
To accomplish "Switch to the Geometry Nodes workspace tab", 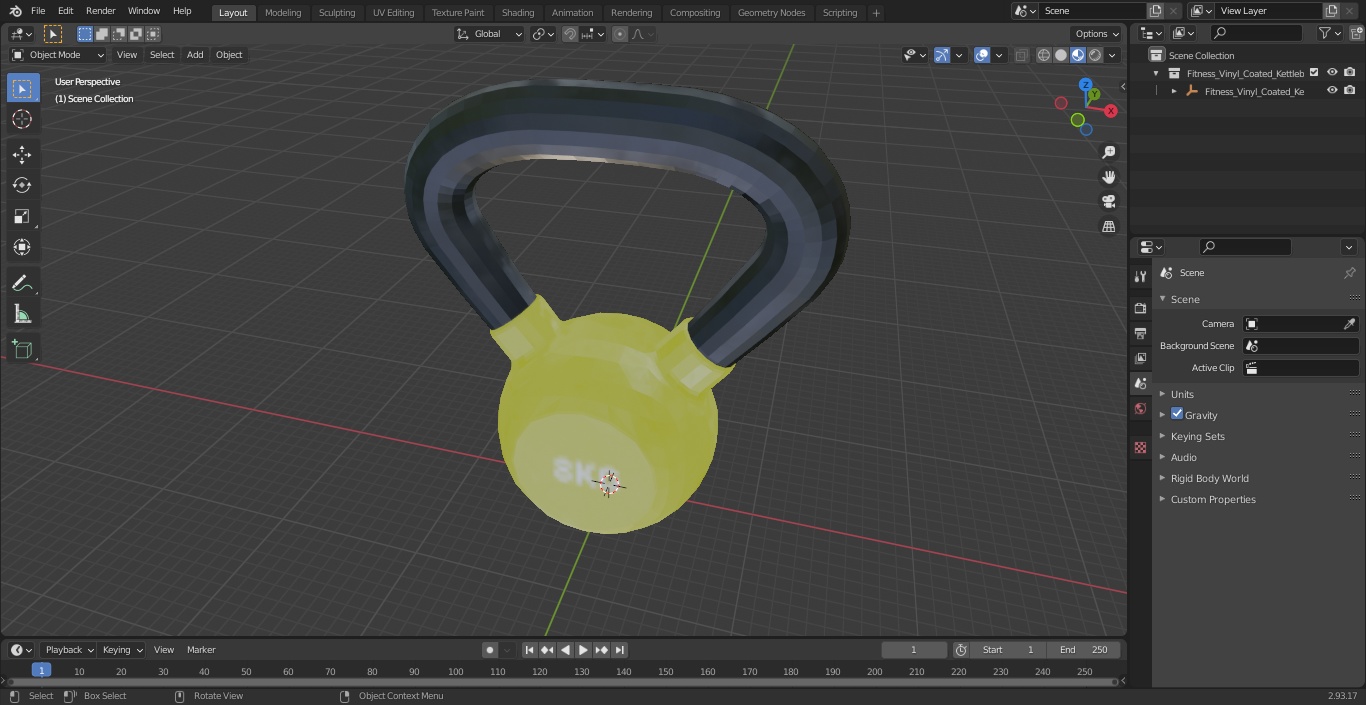I will pyautogui.click(x=771, y=13).
